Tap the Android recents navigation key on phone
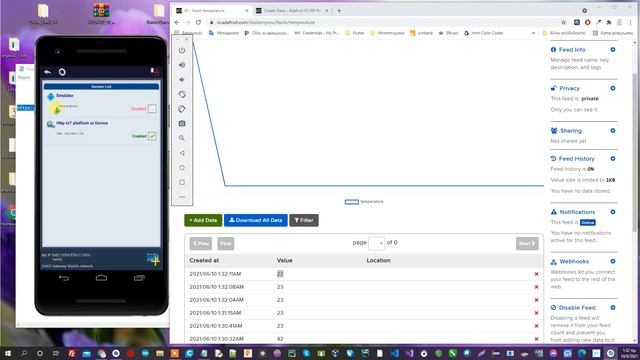 pos(139,278)
